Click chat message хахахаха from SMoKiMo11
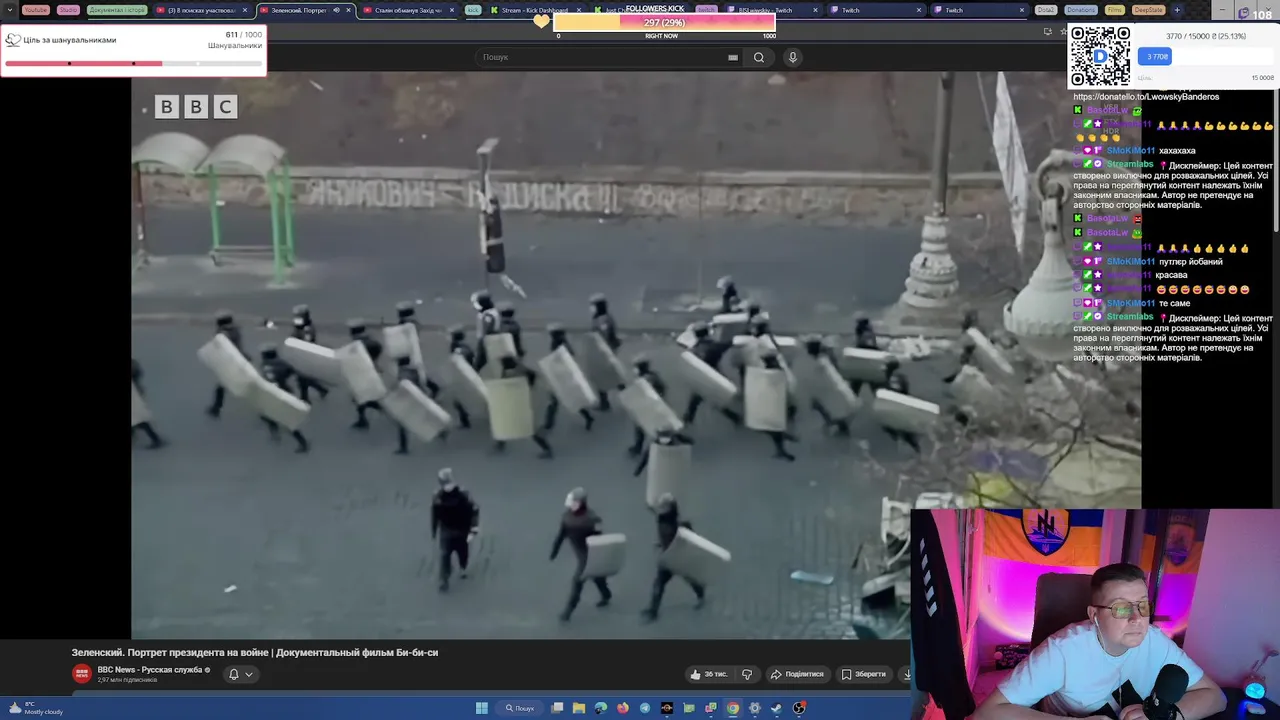 1177,151
